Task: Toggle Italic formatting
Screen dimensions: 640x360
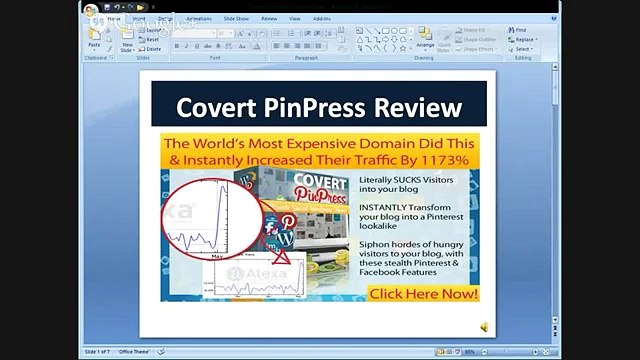Action: 187,46
